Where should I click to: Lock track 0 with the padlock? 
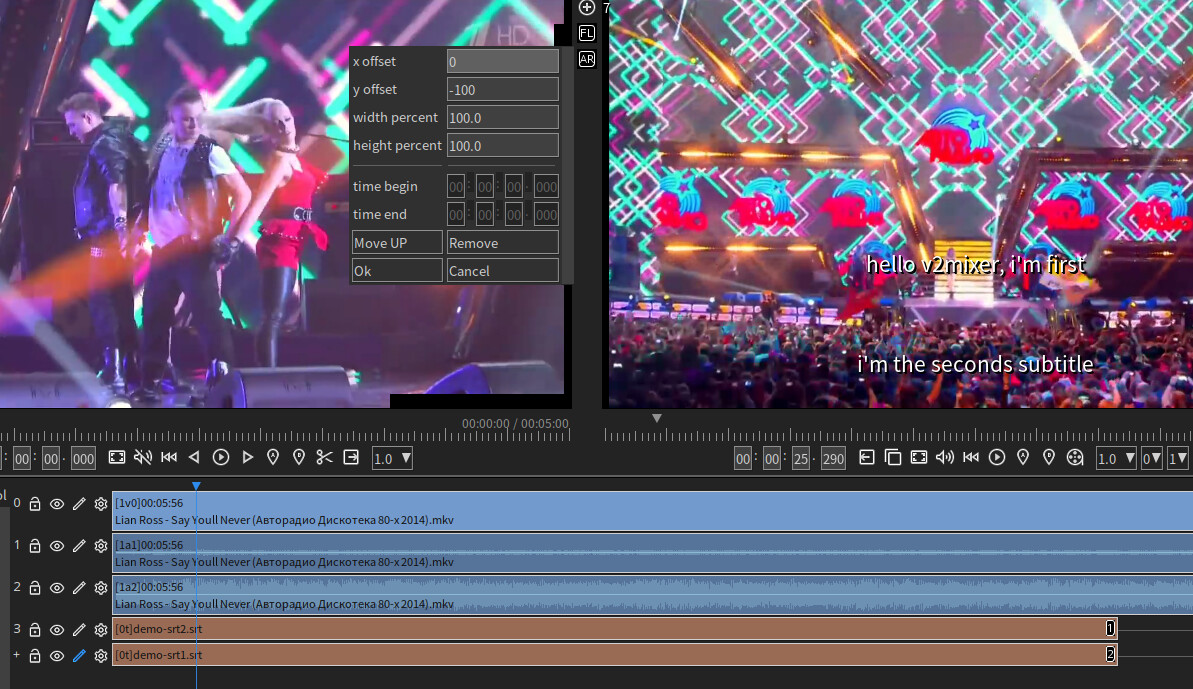click(x=35, y=503)
